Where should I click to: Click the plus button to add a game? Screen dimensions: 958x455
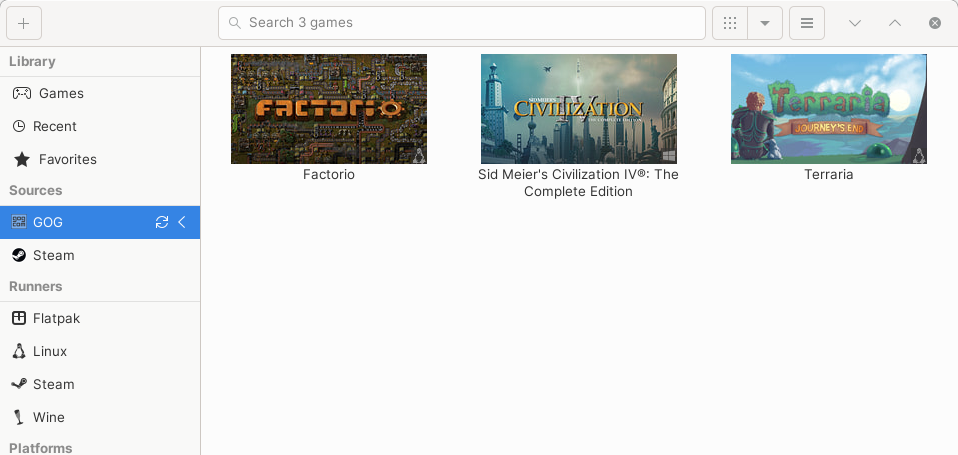(24, 23)
